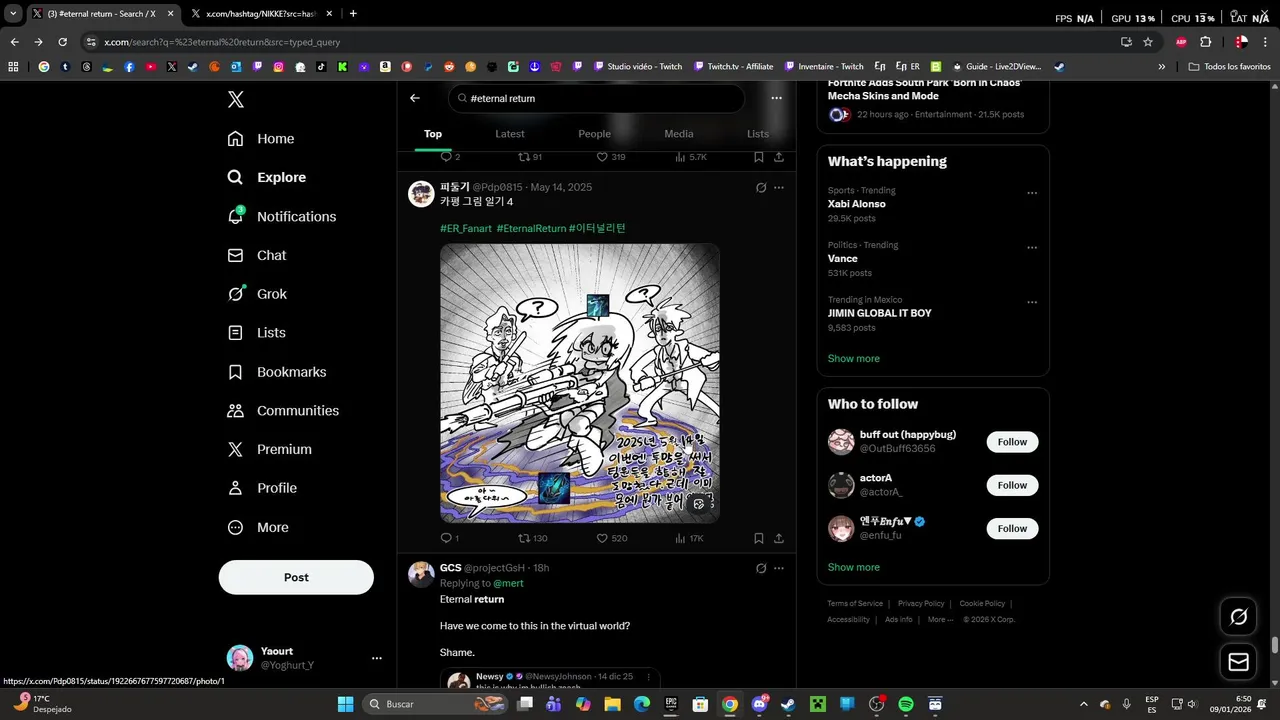
Task: Switch to the People tab
Action: coord(594,134)
